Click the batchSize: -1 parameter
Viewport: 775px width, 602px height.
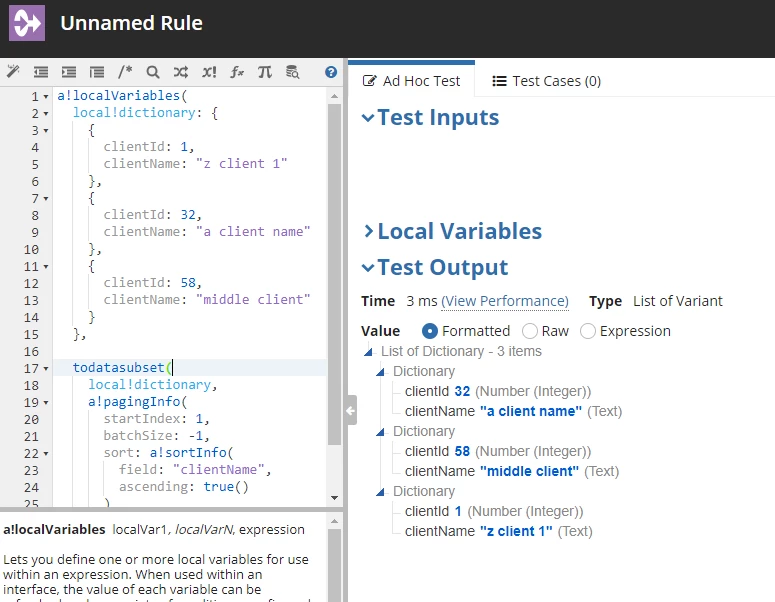tap(157, 435)
